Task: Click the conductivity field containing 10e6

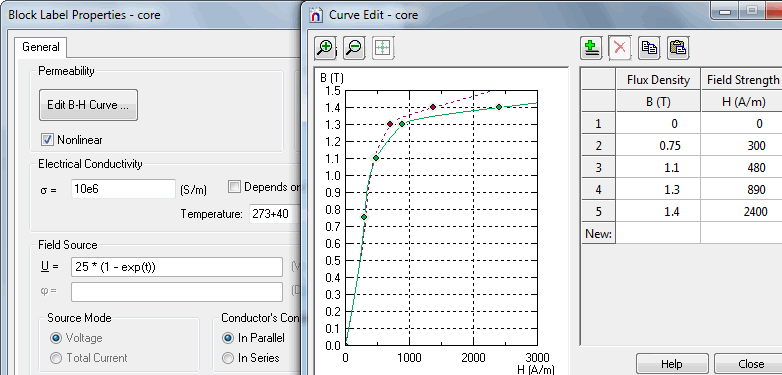Action: click(x=123, y=189)
